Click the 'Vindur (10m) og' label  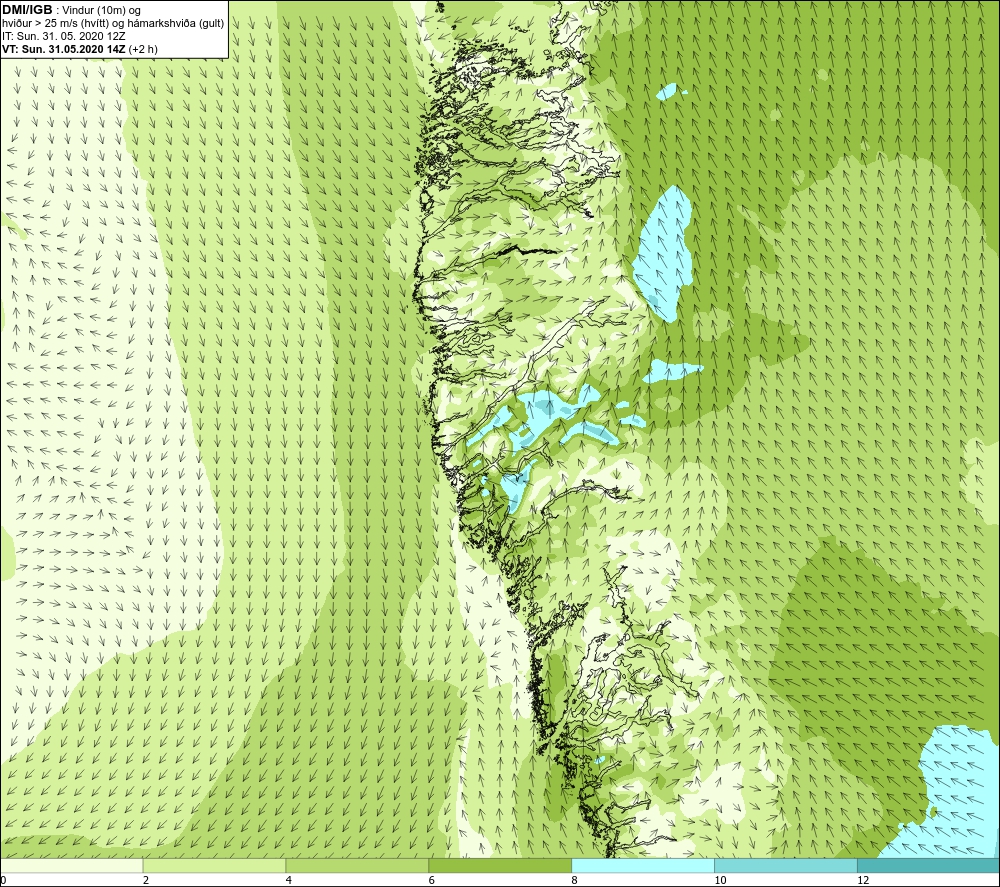click(x=101, y=11)
